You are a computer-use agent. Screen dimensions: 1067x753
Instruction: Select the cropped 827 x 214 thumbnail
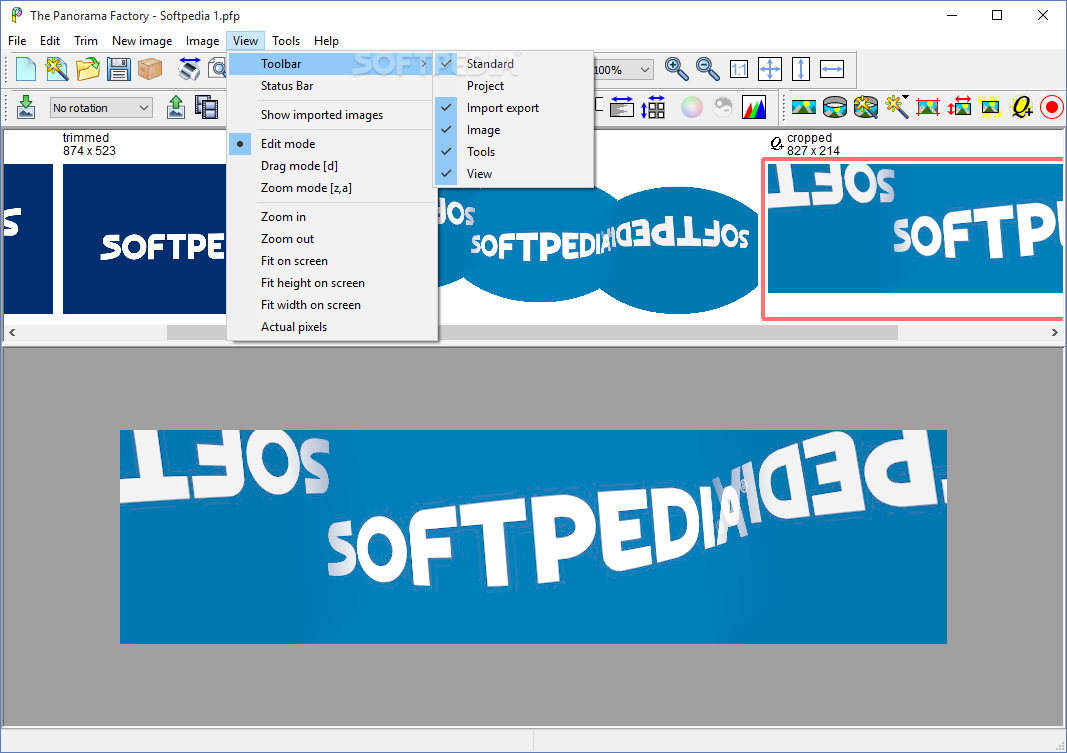(915, 229)
